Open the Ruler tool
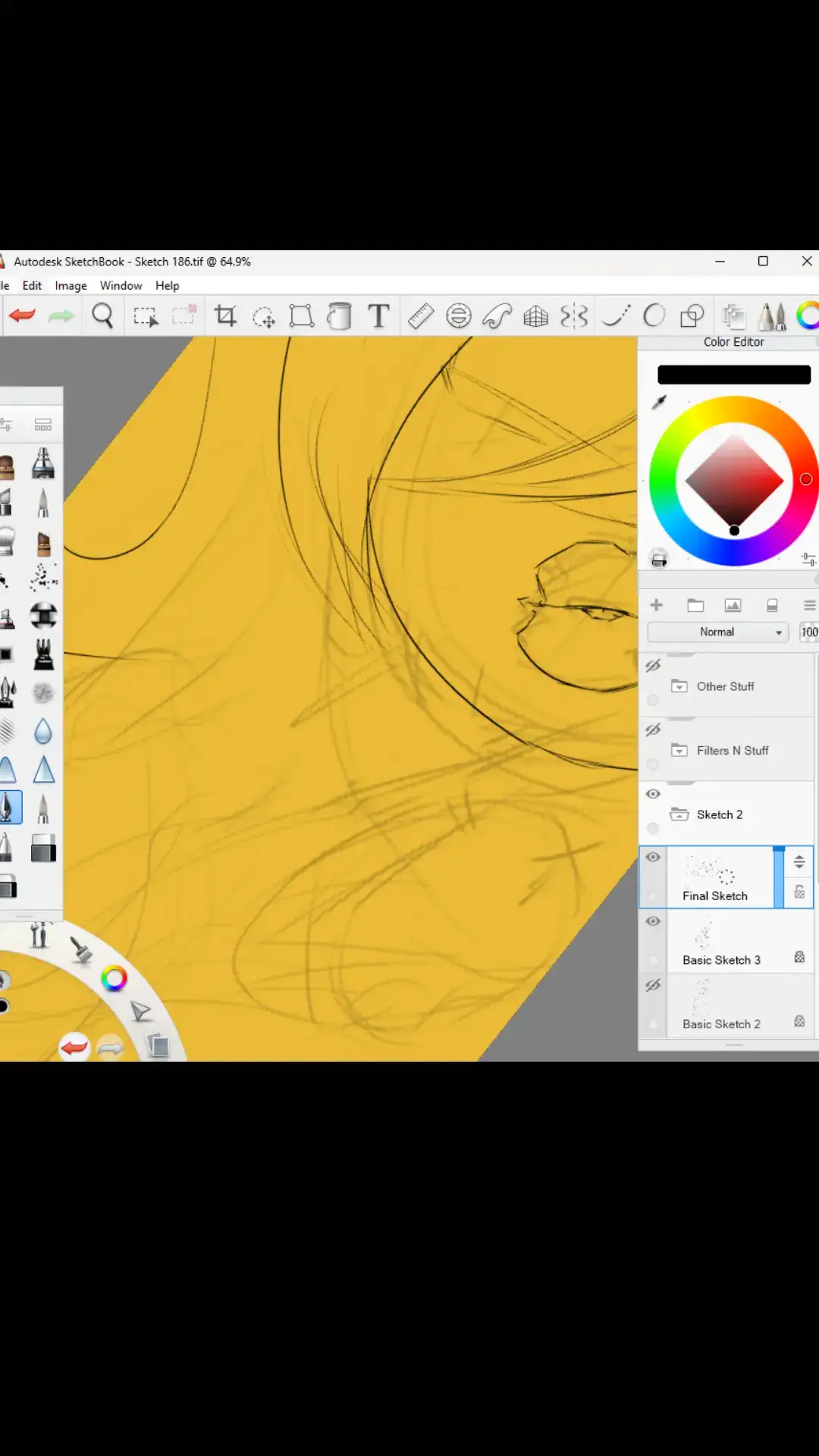Image resolution: width=819 pixels, height=1456 pixels. (420, 315)
